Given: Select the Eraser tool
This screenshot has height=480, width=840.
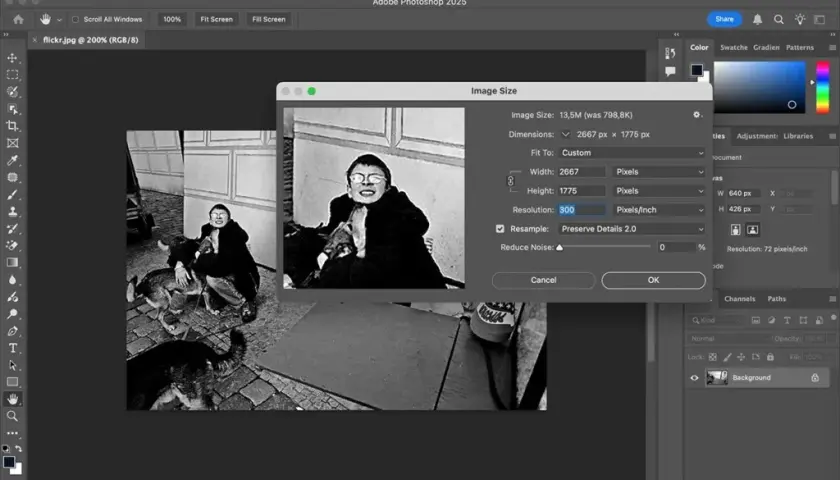Looking at the screenshot, I should click(12, 245).
